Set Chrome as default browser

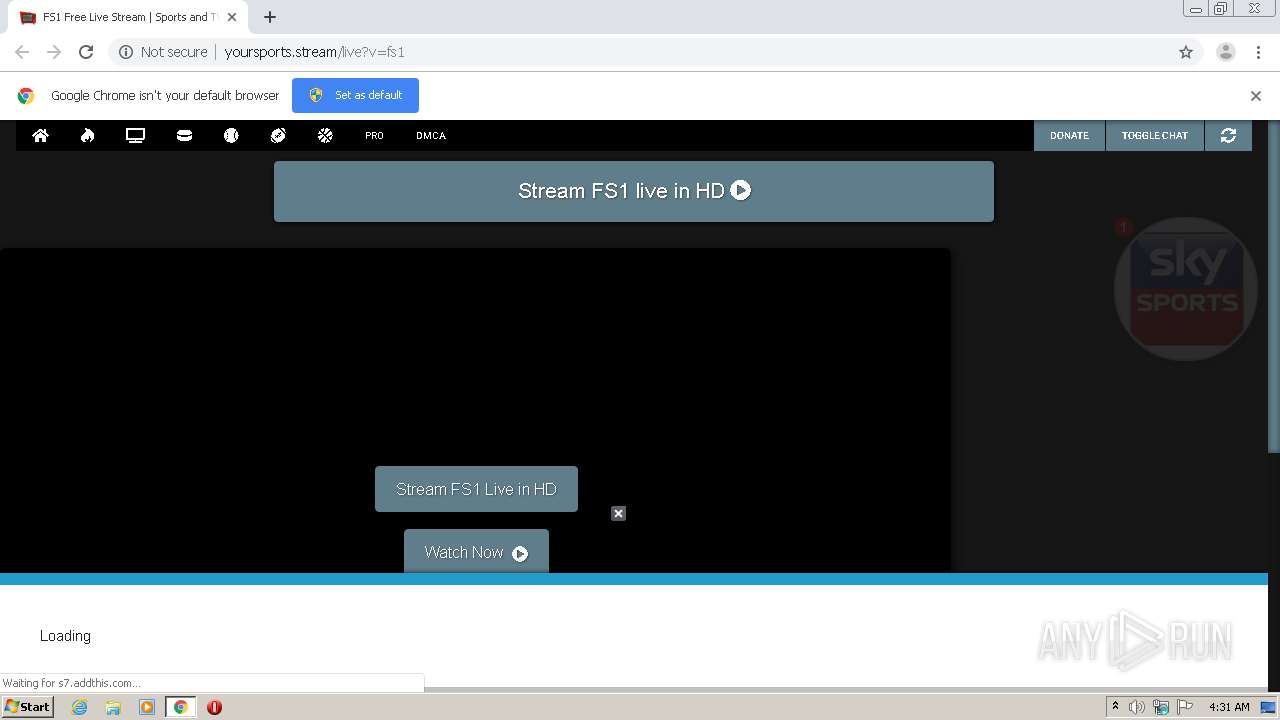(x=355, y=95)
